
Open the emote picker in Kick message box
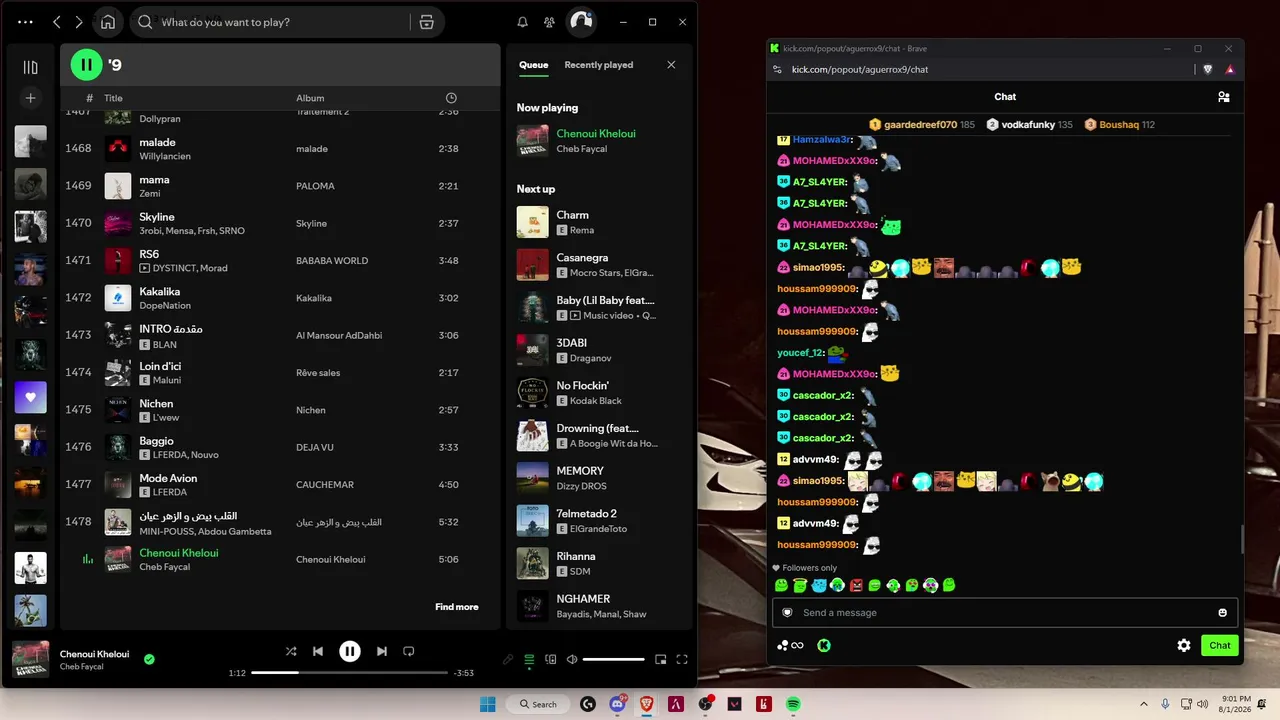pyautogui.click(x=1222, y=613)
